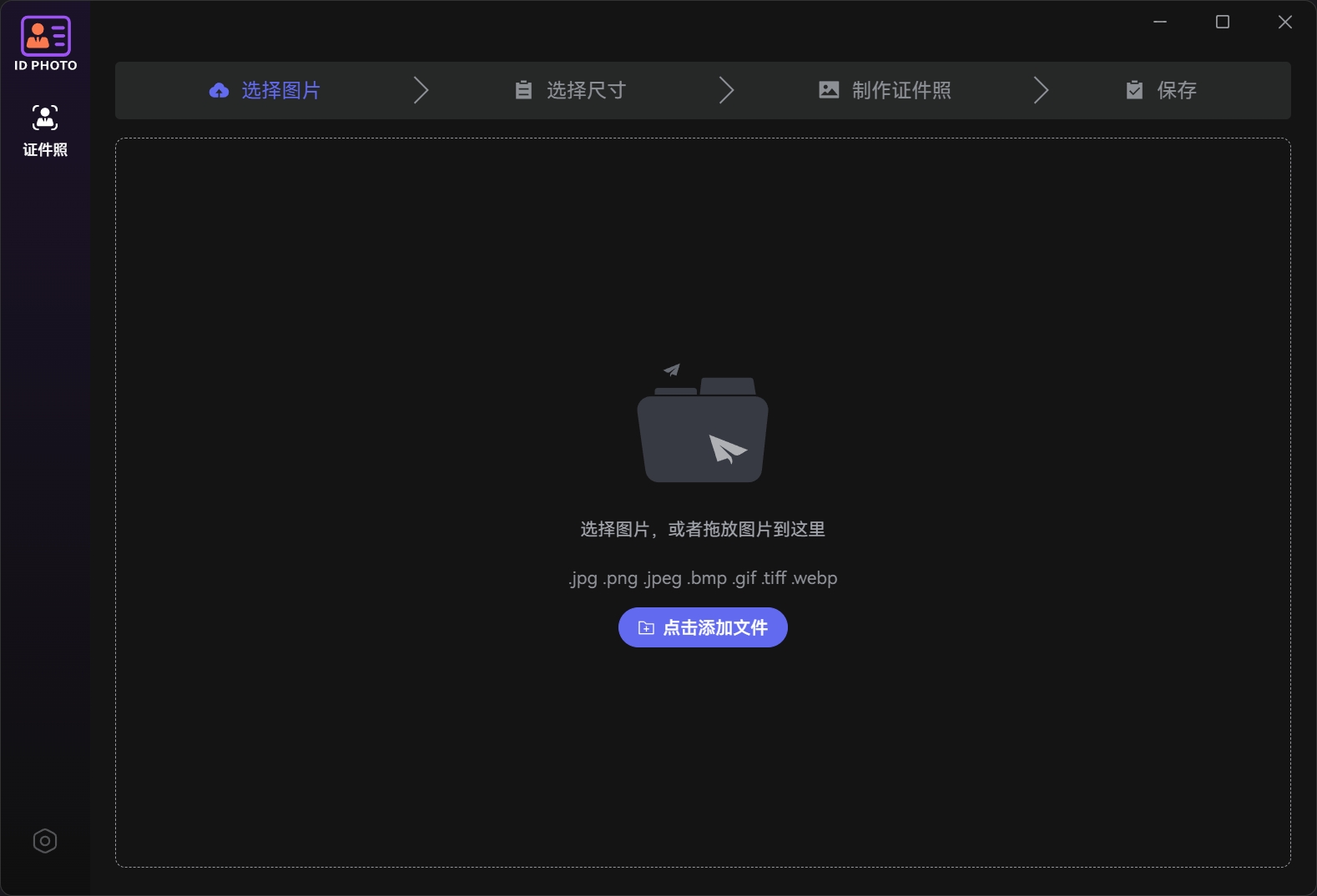Go to the 制作证件照 step

(x=901, y=90)
